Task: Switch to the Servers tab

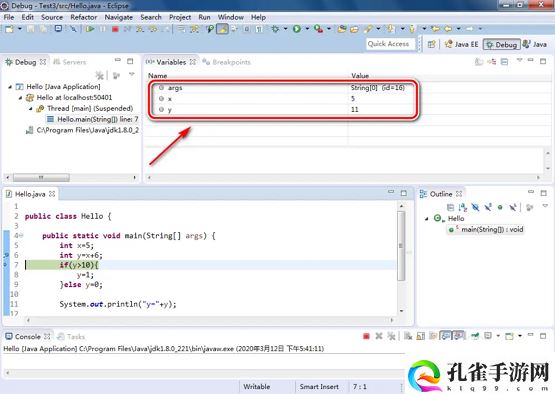Action: pos(70,62)
